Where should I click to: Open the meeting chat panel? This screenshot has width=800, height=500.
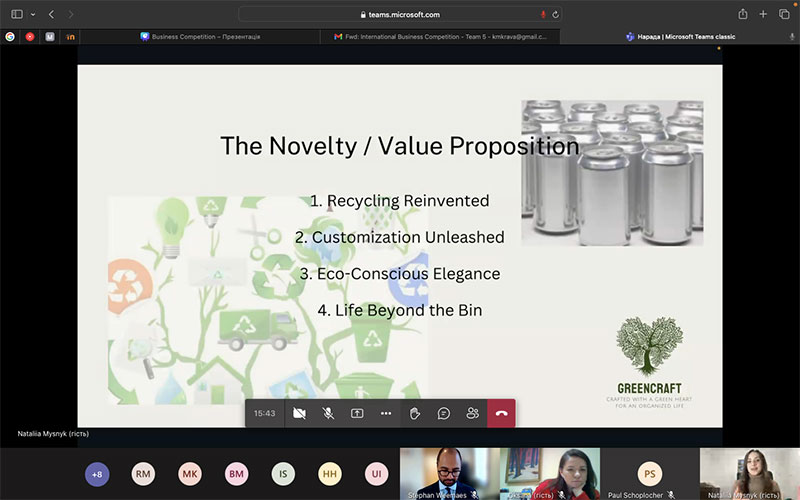(444, 413)
